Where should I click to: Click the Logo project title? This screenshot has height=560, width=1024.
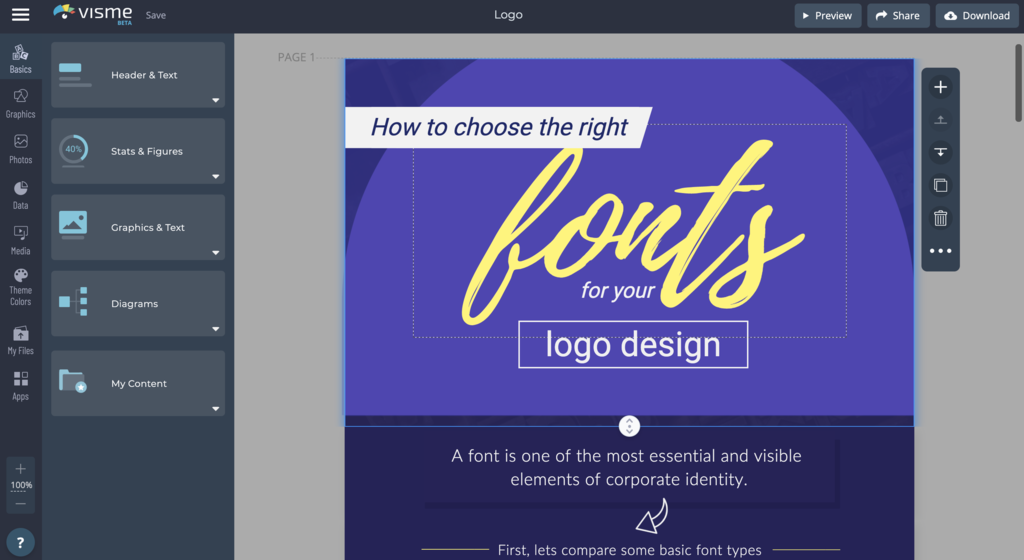pos(508,14)
